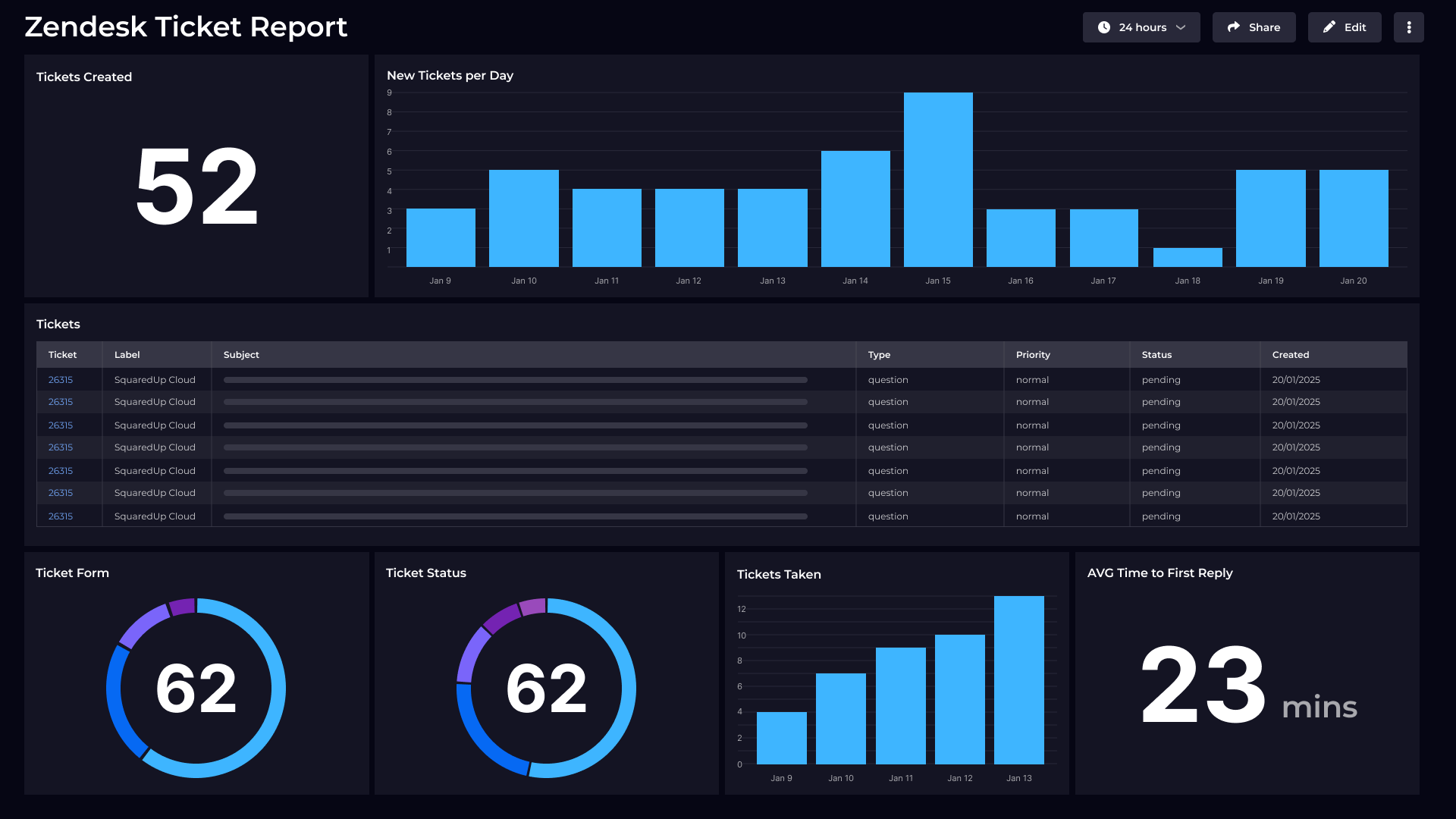The height and width of the screenshot is (819, 1456).
Task: Click the Tickets Created value 52
Action: pos(196,187)
